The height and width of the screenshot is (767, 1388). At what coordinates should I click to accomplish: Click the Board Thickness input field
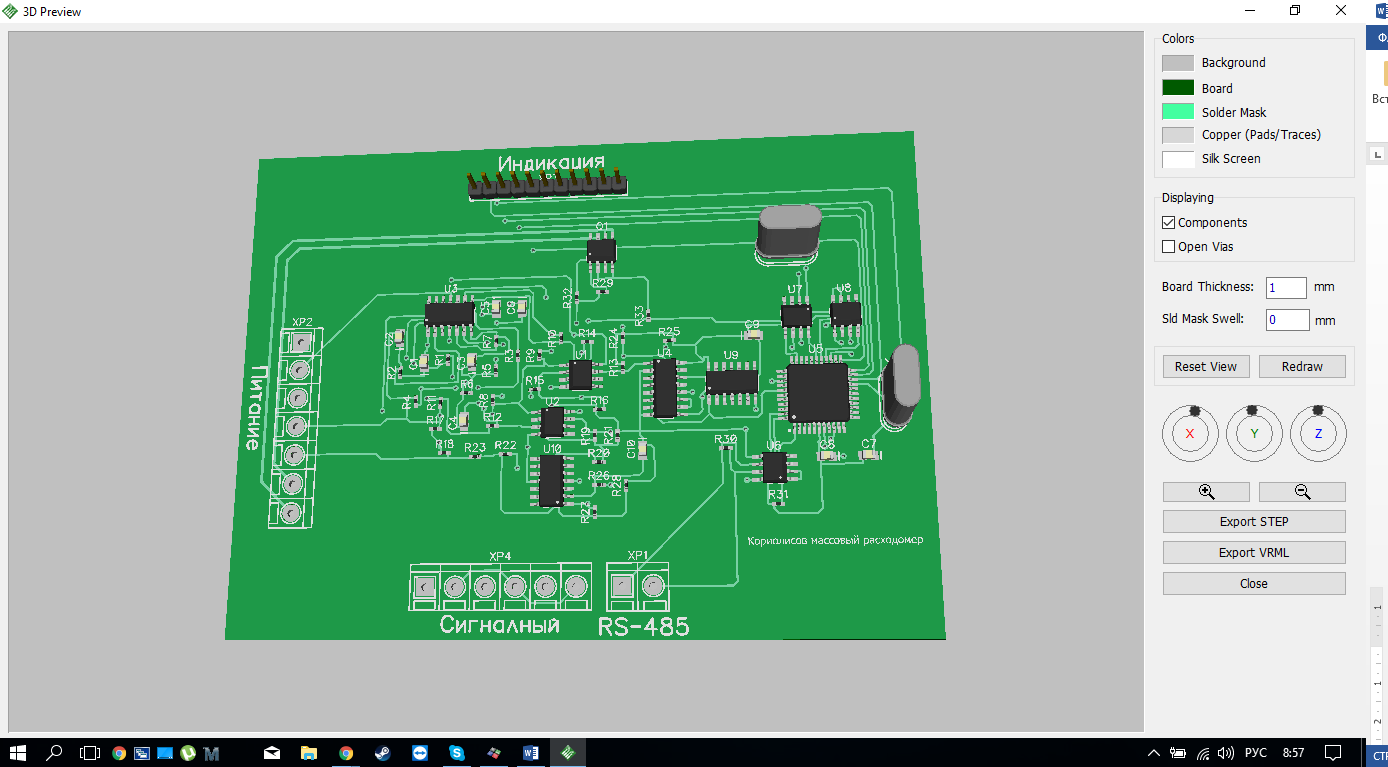coord(1286,288)
